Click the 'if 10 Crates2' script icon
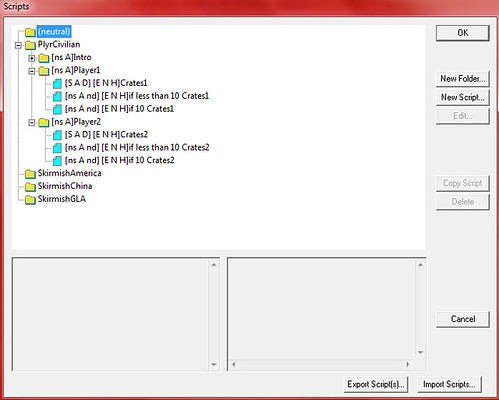 coord(57,161)
